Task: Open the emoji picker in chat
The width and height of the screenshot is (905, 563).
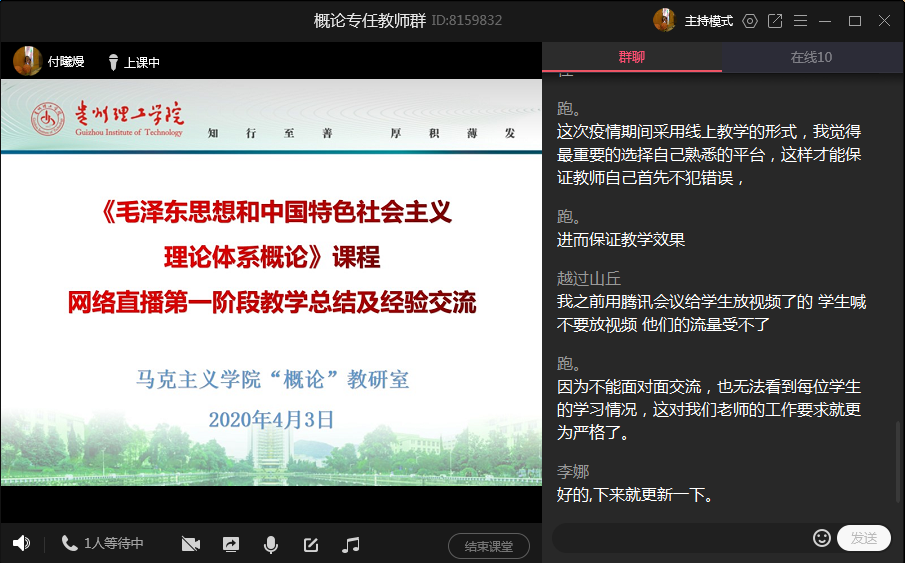Action: (x=822, y=538)
